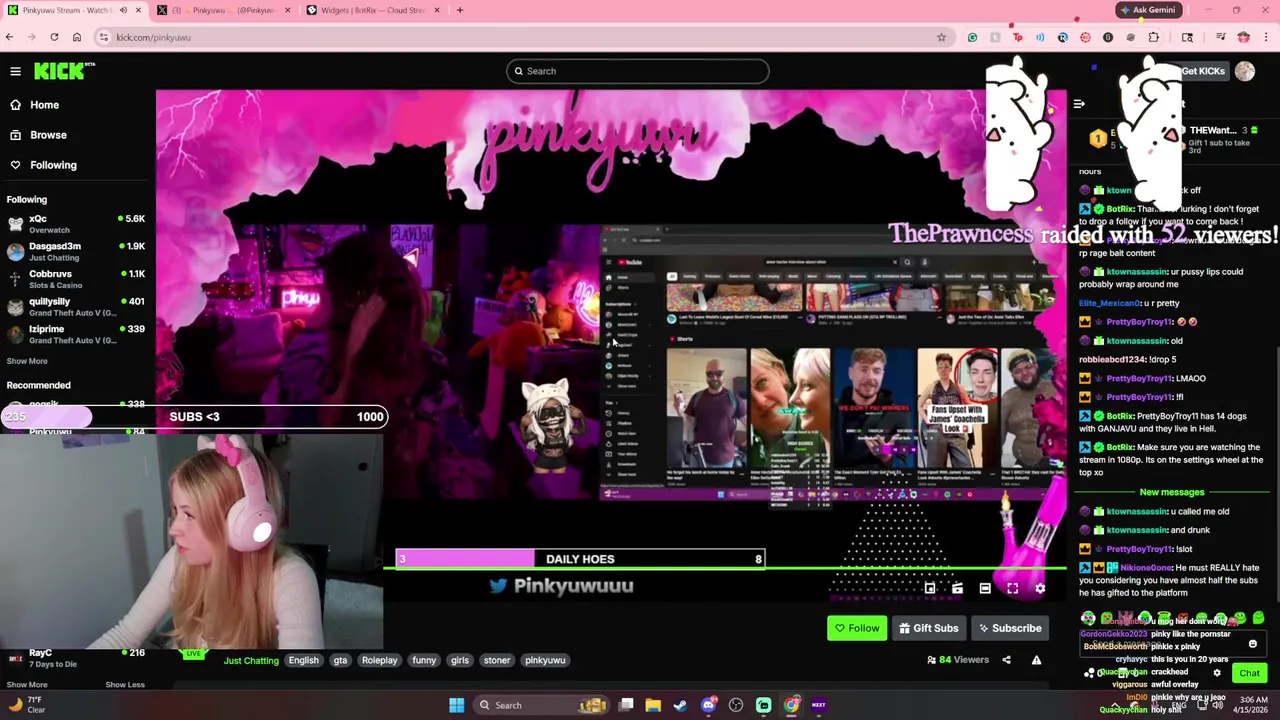1280x720 pixels.
Task: Click the Kick search field
Action: pyautogui.click(x=637, y=71)
